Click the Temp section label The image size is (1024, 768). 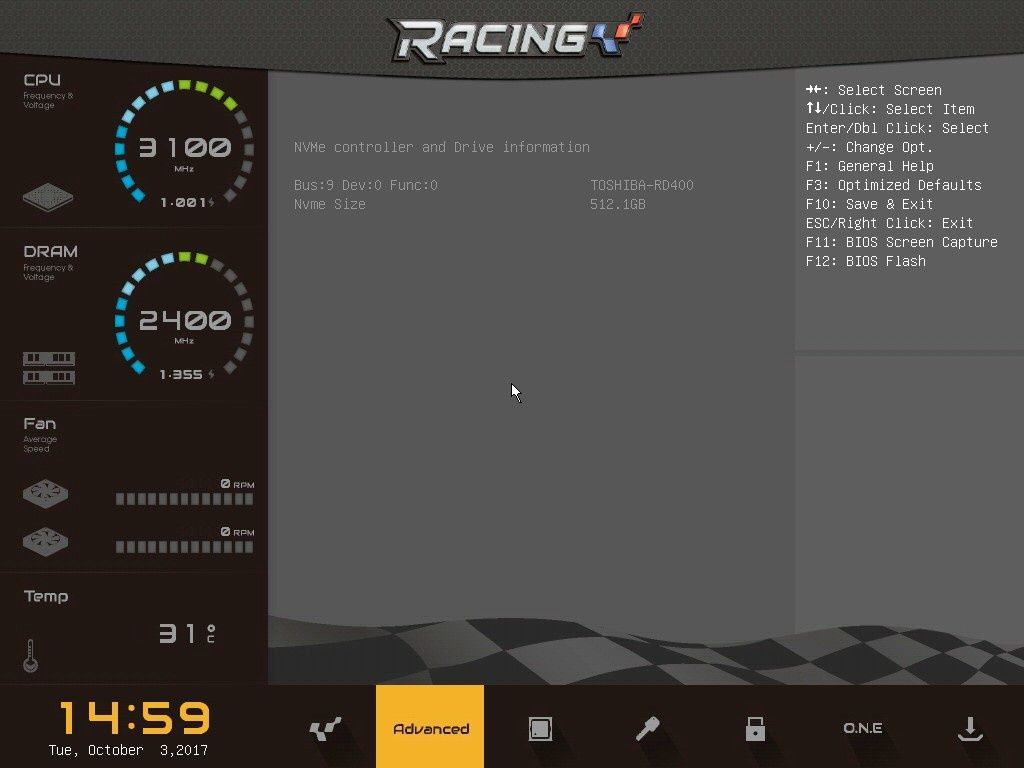[46, 596]
